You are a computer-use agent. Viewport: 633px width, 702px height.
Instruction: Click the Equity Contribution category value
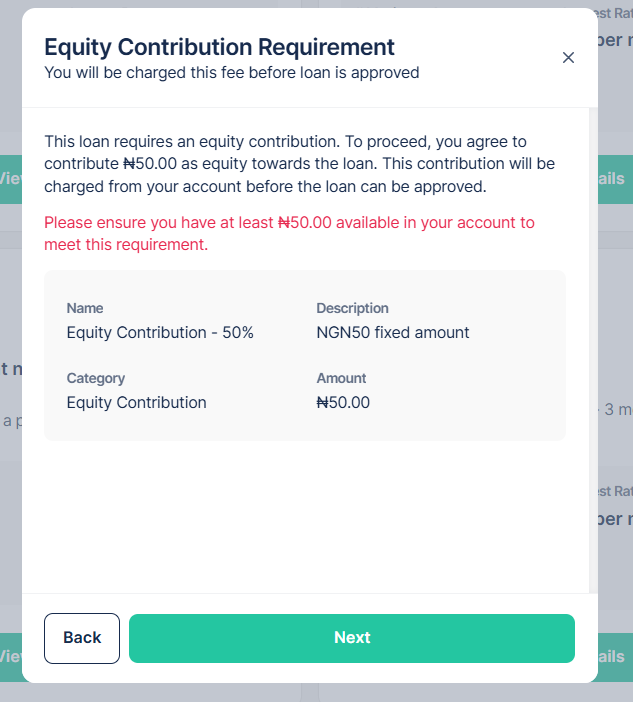[x=136, y=403]
